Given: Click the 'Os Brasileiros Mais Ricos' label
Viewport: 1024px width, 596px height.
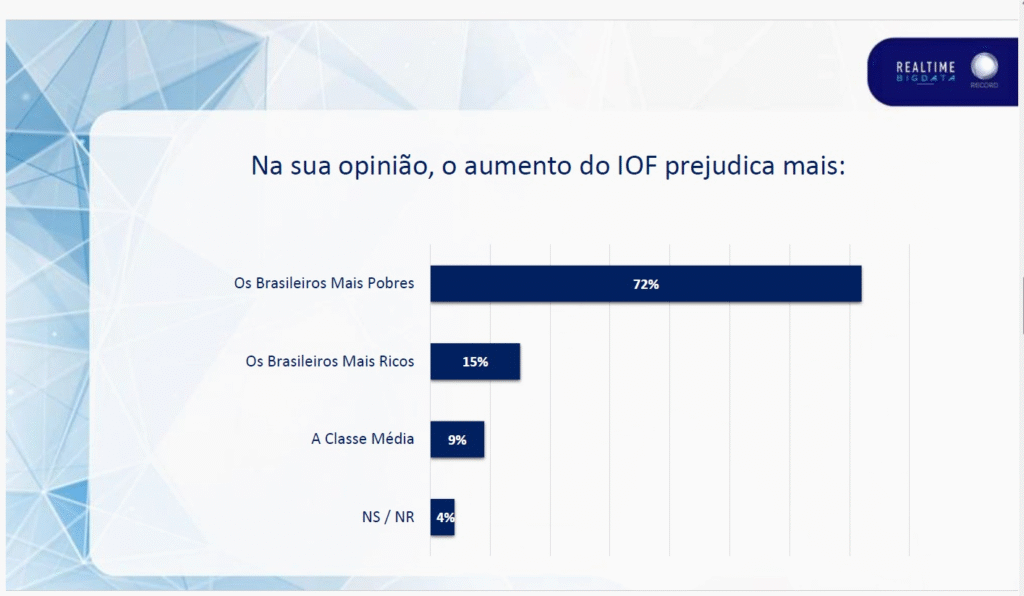Looking at the screenshot, I should coord(330,361).
